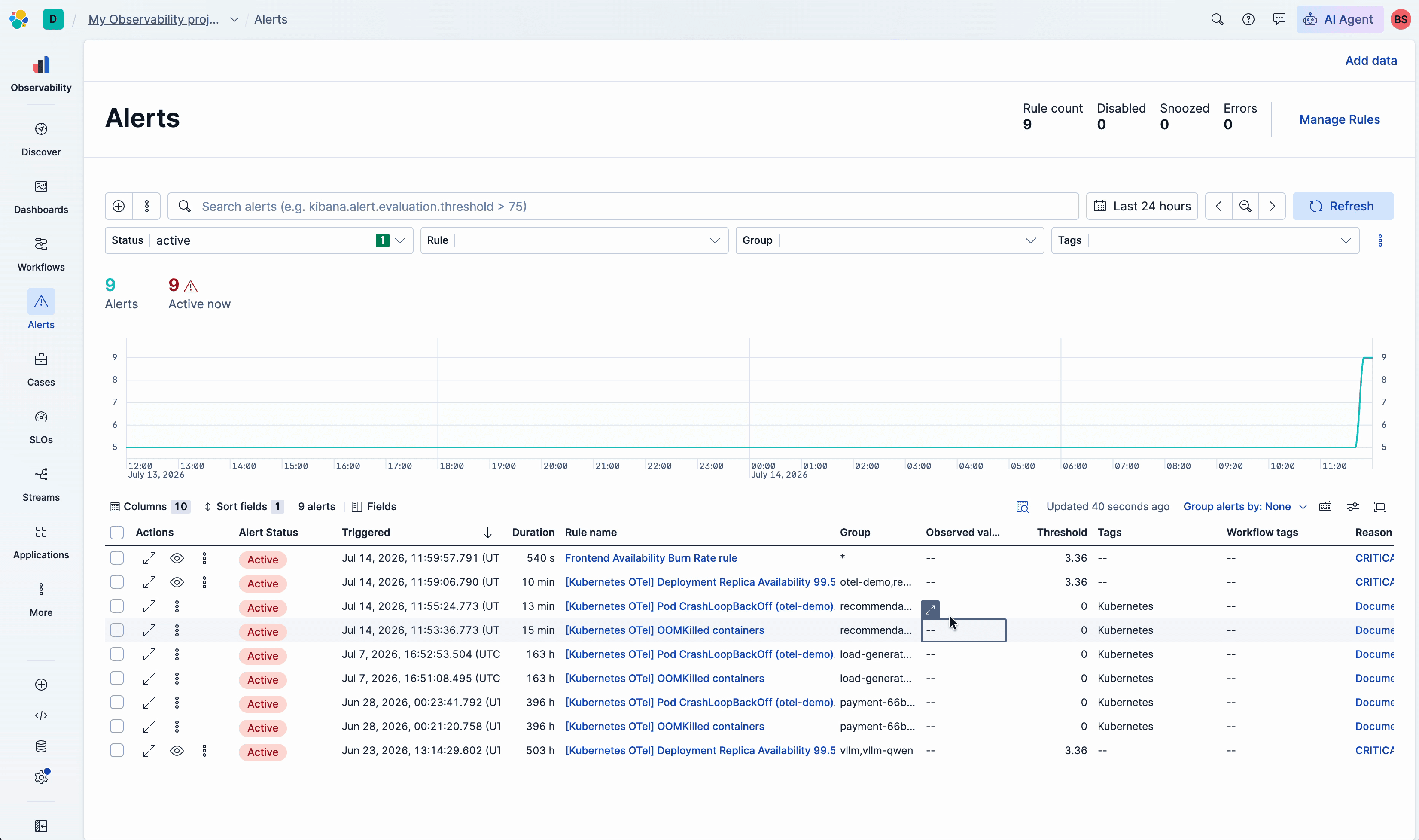The image size is (1419, 840).
Task: Open saved query options menu
Action: tap(146, 206)
